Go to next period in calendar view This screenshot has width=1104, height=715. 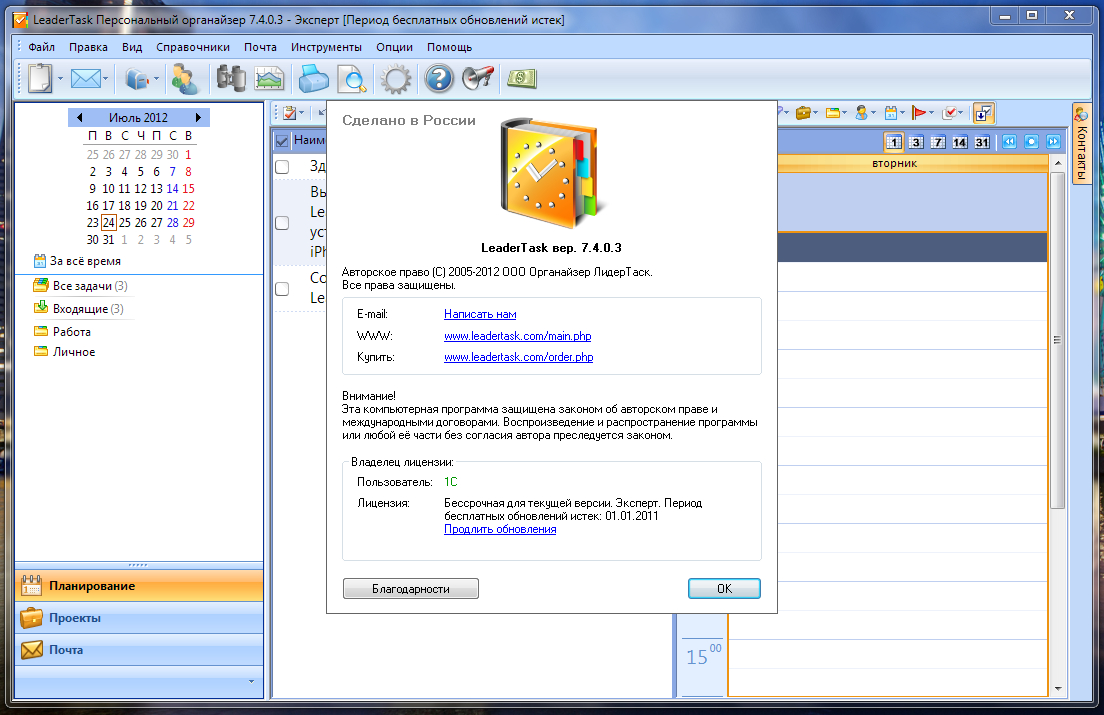click(1053, 141)
